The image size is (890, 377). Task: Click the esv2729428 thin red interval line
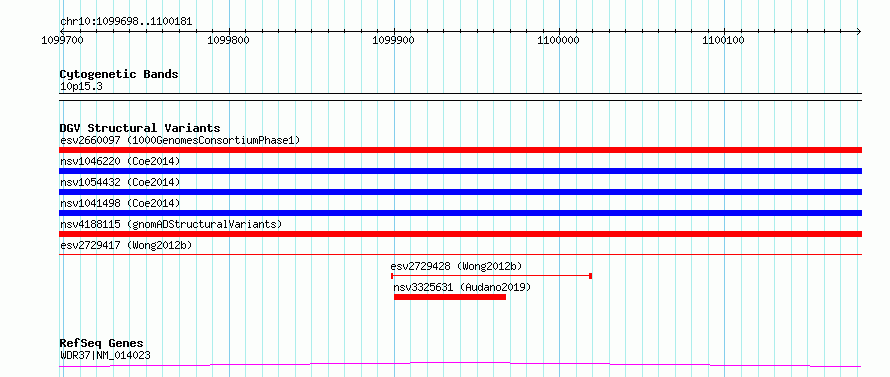pyautogui.click(x=492, y=275)
